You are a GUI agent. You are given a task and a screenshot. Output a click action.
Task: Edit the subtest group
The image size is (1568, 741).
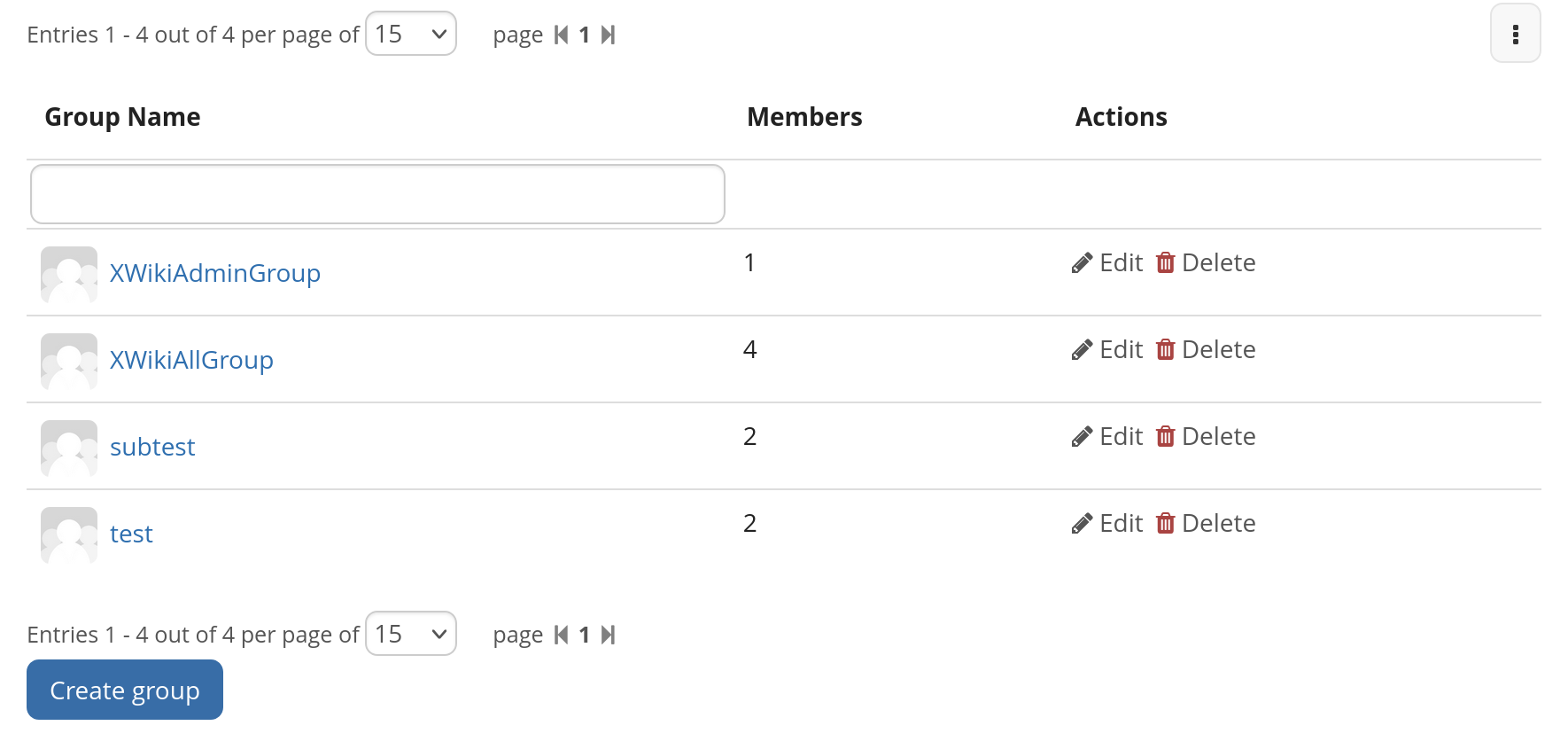1107,436
